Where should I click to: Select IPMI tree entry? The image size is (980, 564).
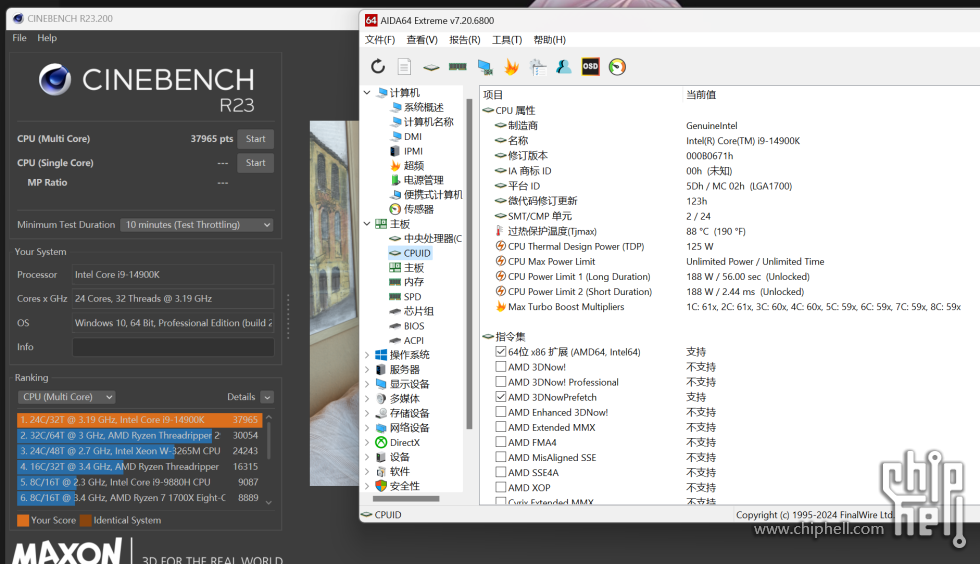(413, 151)
